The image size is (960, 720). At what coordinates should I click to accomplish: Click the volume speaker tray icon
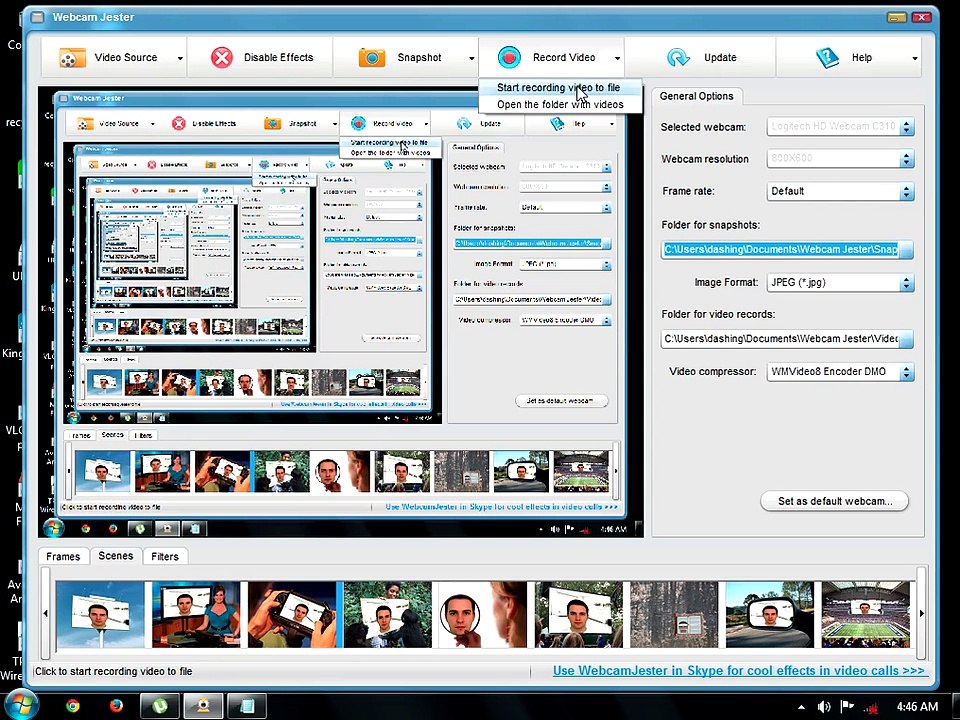click(x=824, y=707)
